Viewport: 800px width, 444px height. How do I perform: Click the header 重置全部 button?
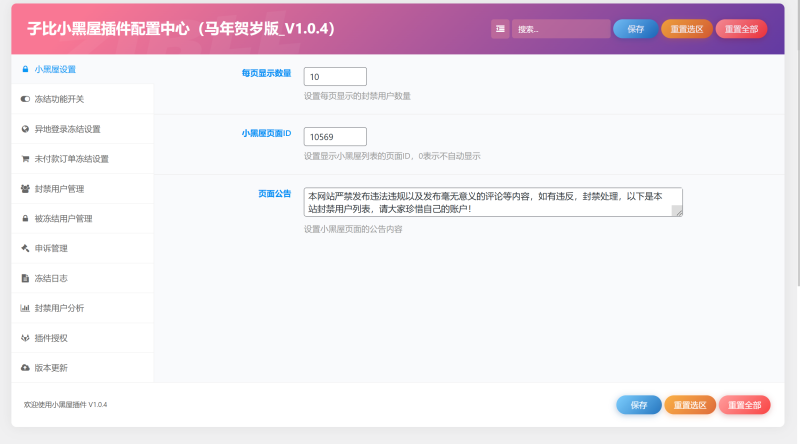(741, 29)
